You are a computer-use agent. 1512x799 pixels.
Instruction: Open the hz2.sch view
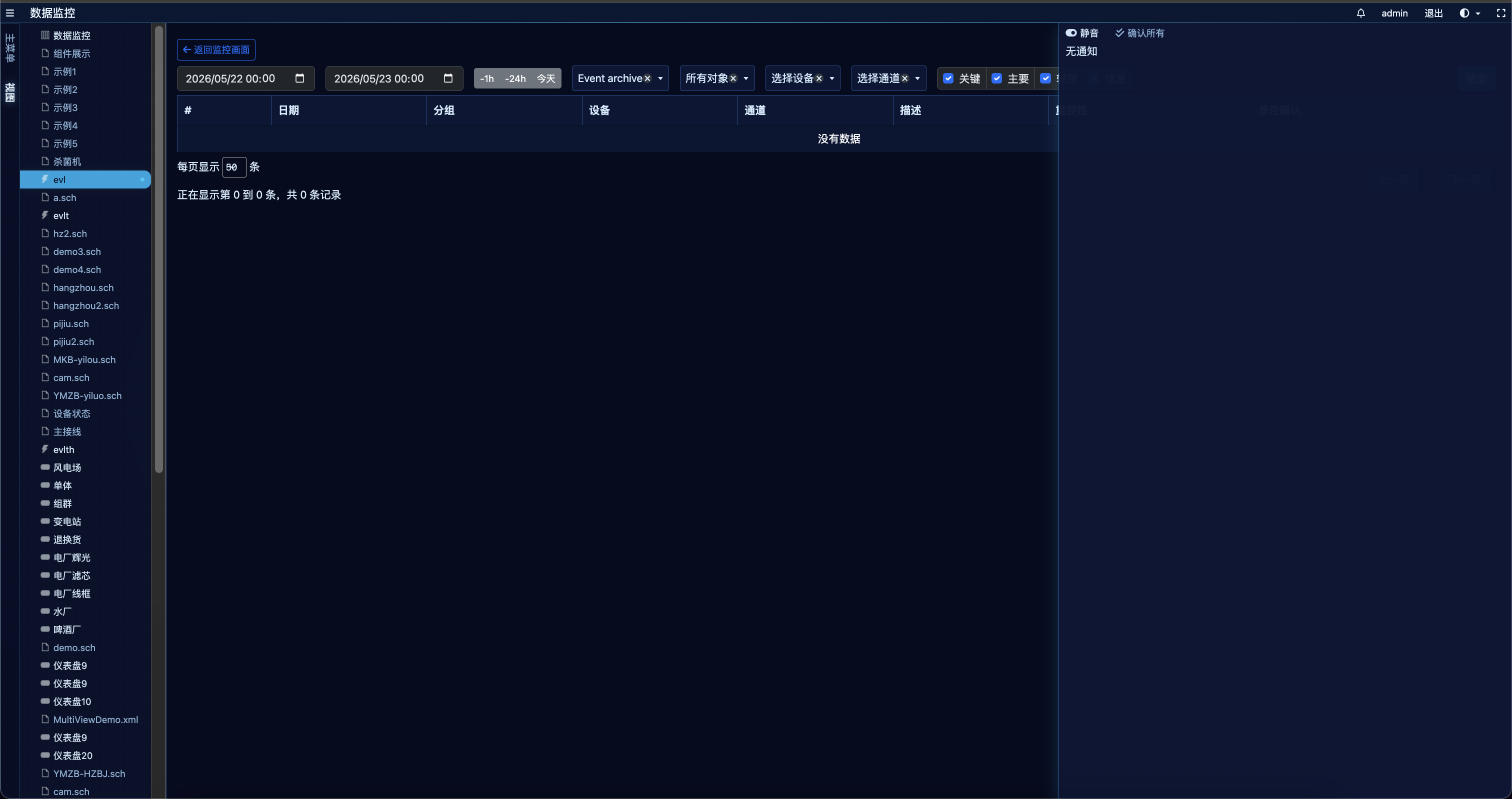70,233
